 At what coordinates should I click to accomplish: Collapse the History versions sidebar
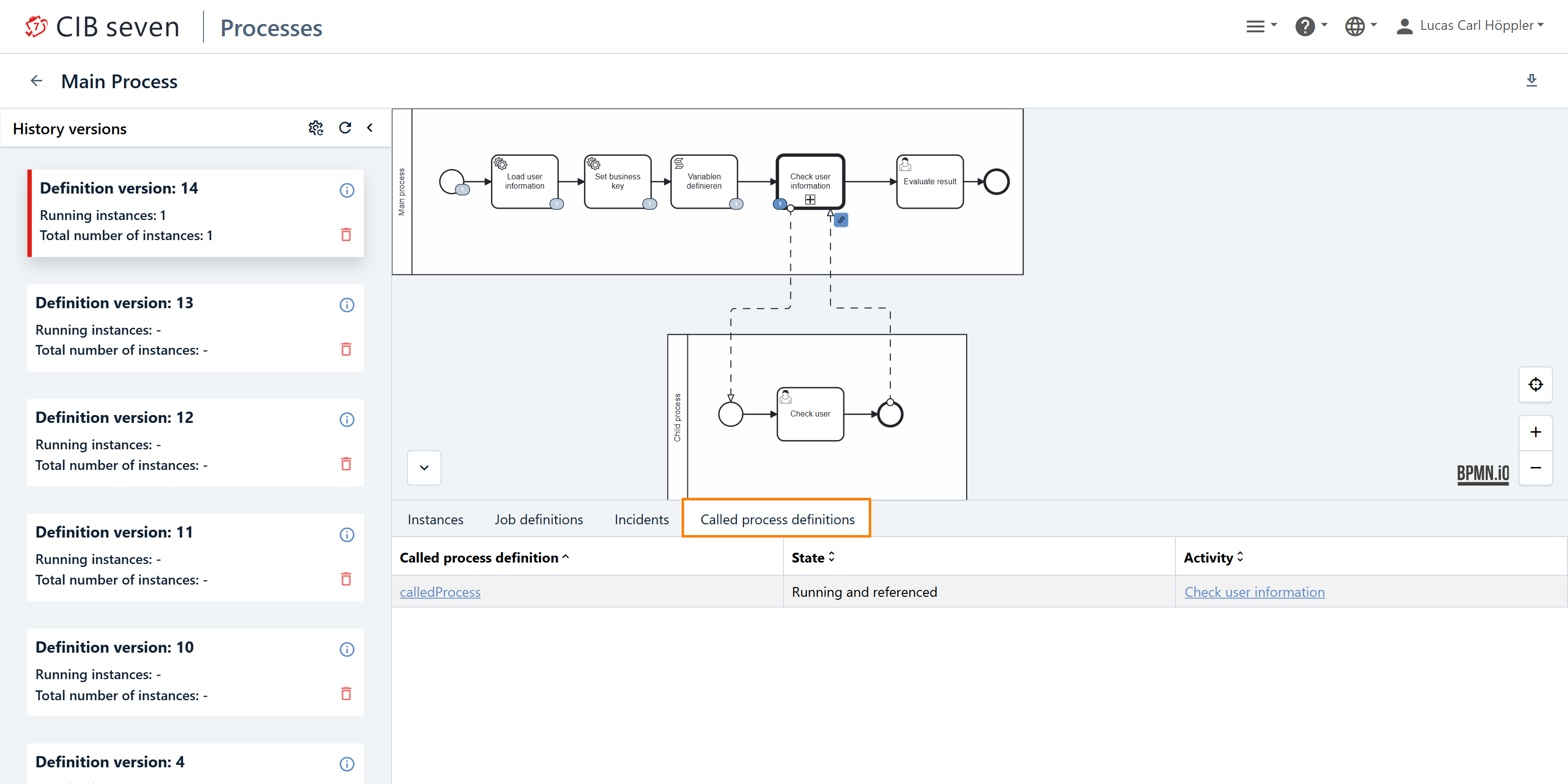369,128
